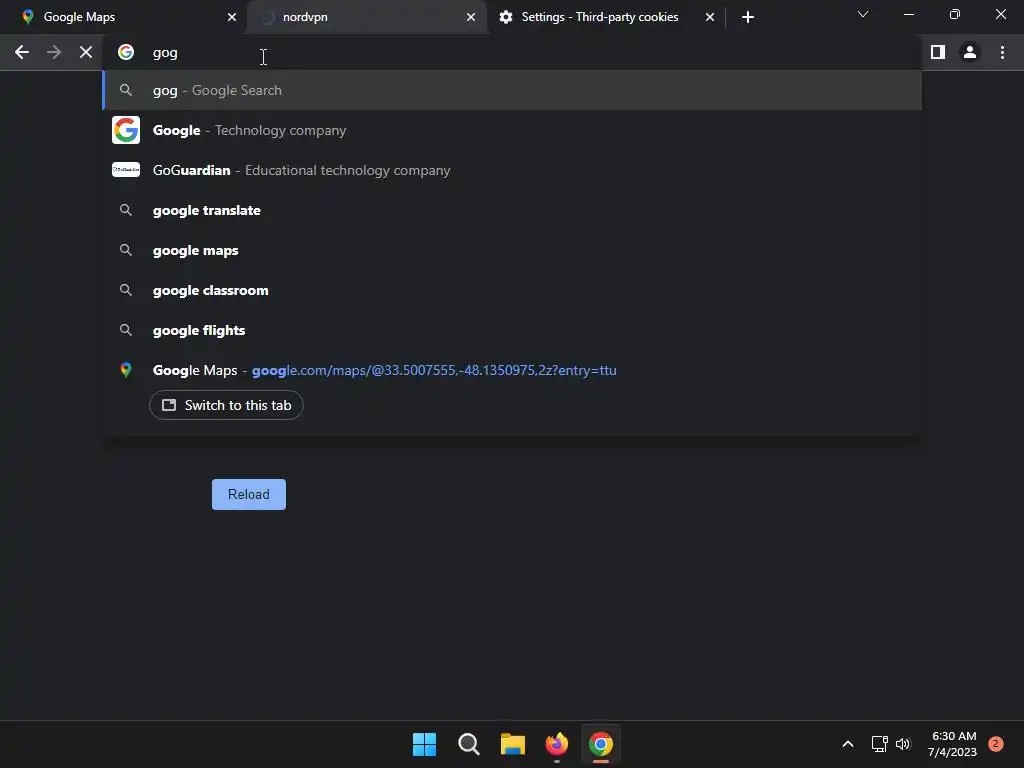Click the Google icon in address bar
This screenshot has height=768, width=1024.
point(126,52)
